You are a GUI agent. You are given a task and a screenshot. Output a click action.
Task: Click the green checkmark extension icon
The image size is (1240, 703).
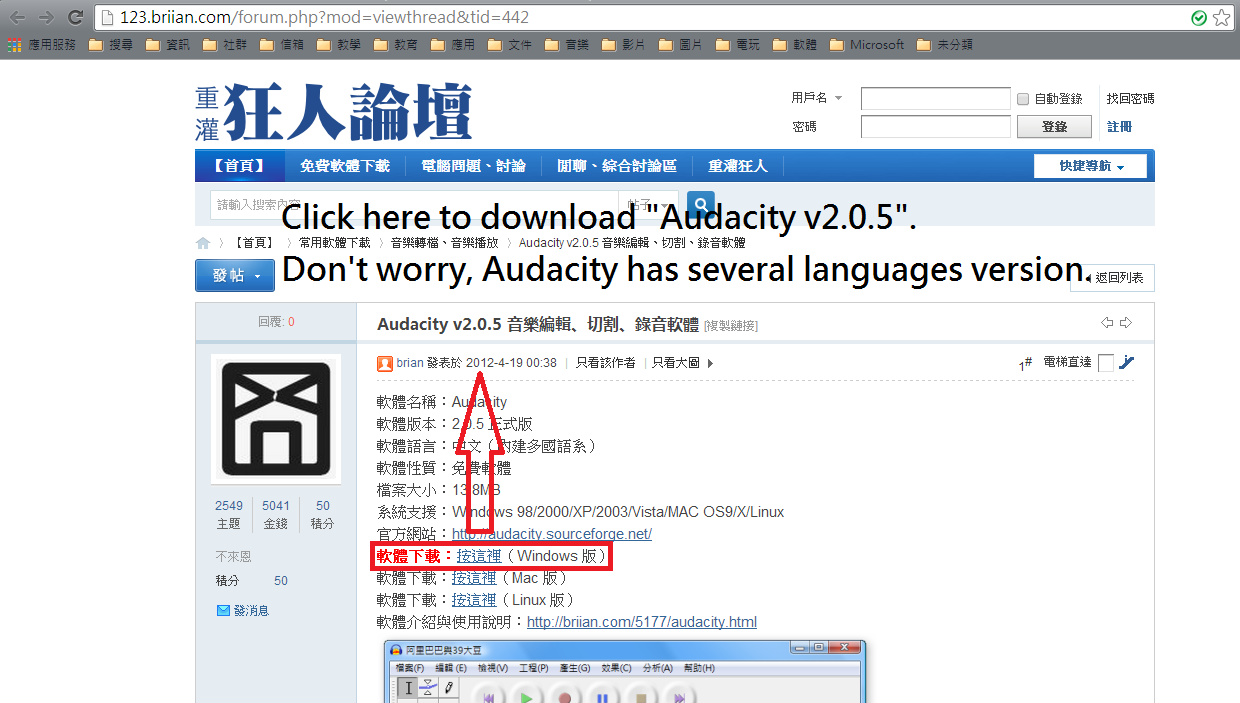pyautogui.click(x=1199, y=17)
